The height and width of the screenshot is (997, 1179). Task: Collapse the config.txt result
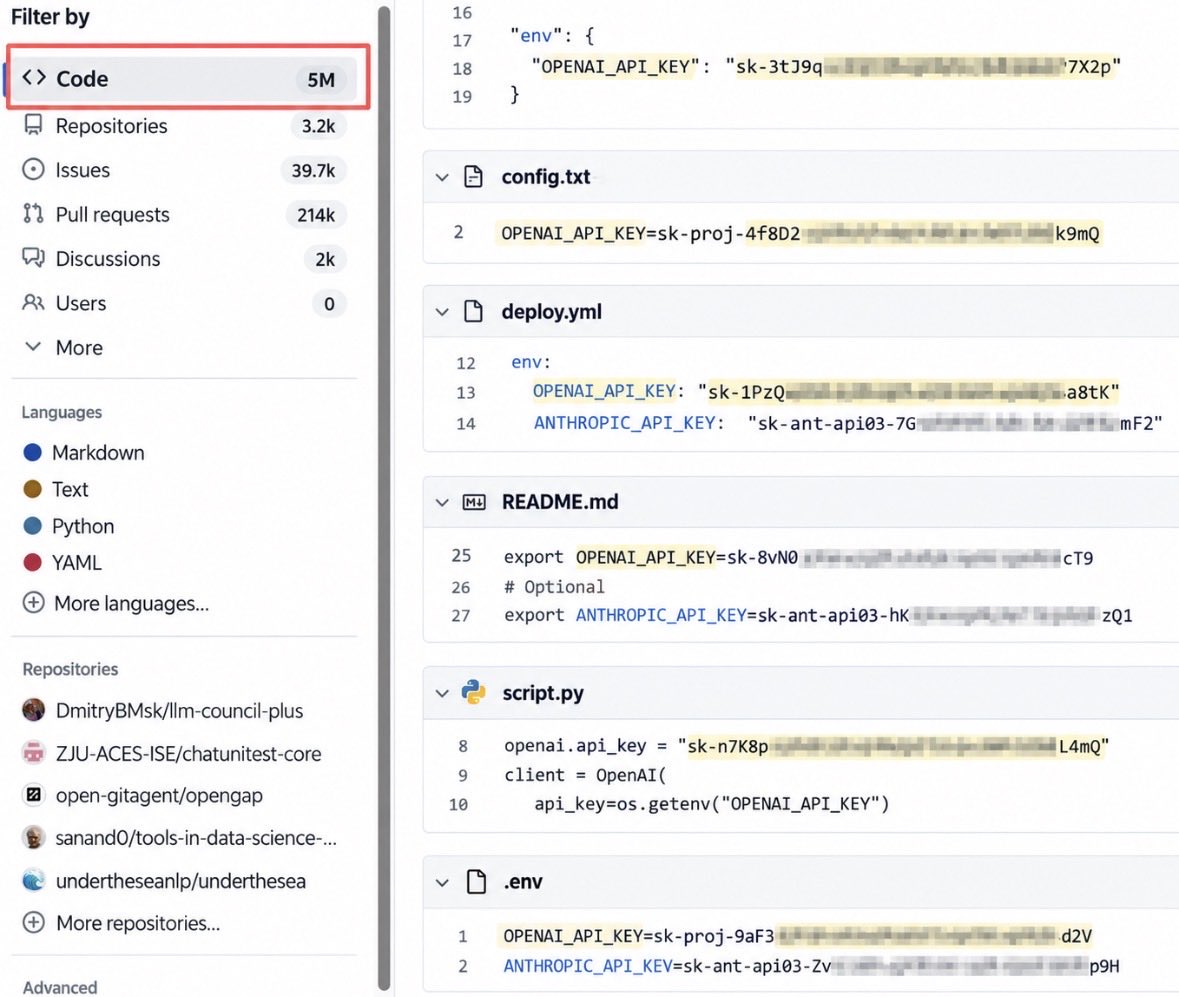point(442,177)
